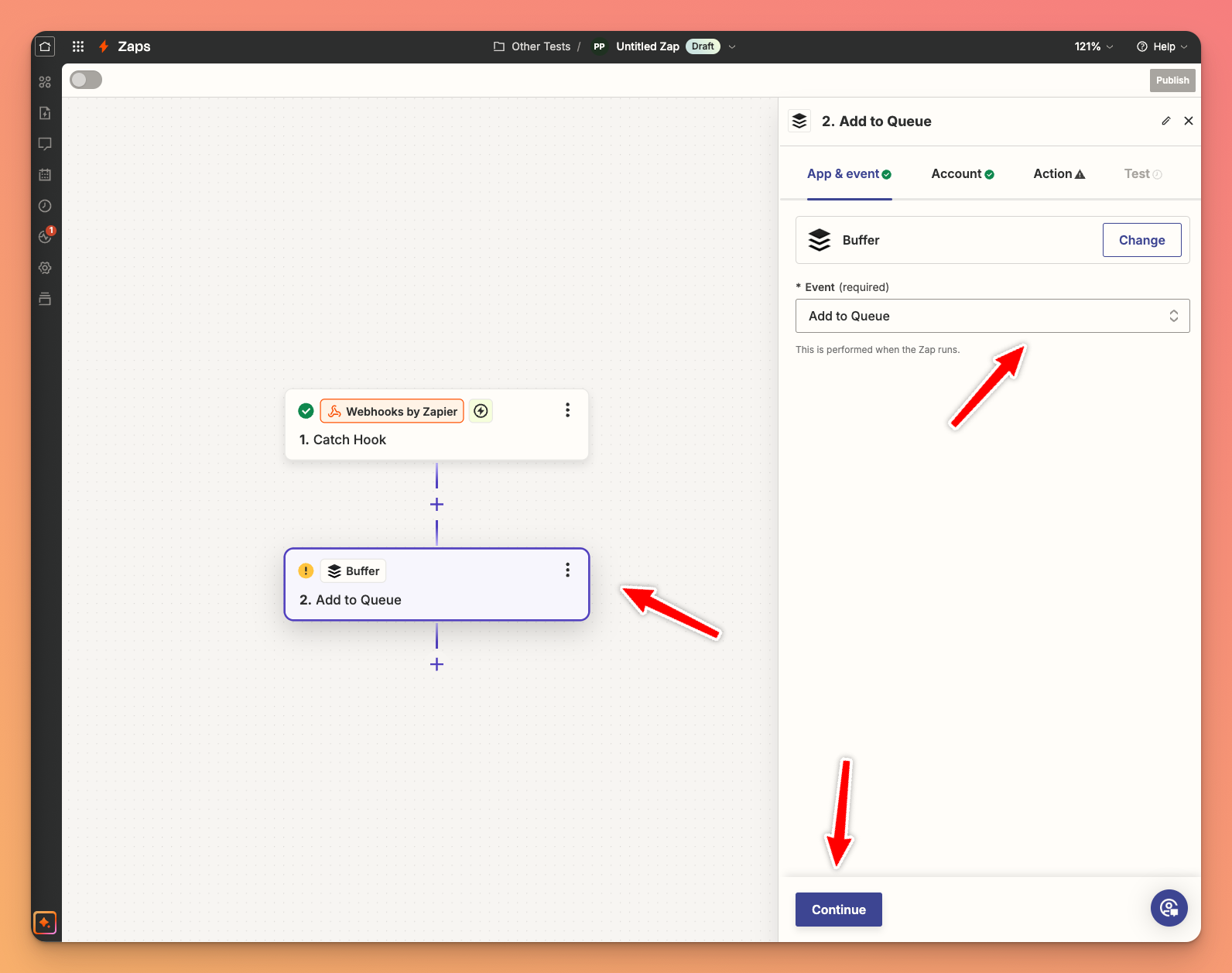Toggle the Zap on/off switch
The width and height of the screenshot is (1232, 973).
point(86,80)
